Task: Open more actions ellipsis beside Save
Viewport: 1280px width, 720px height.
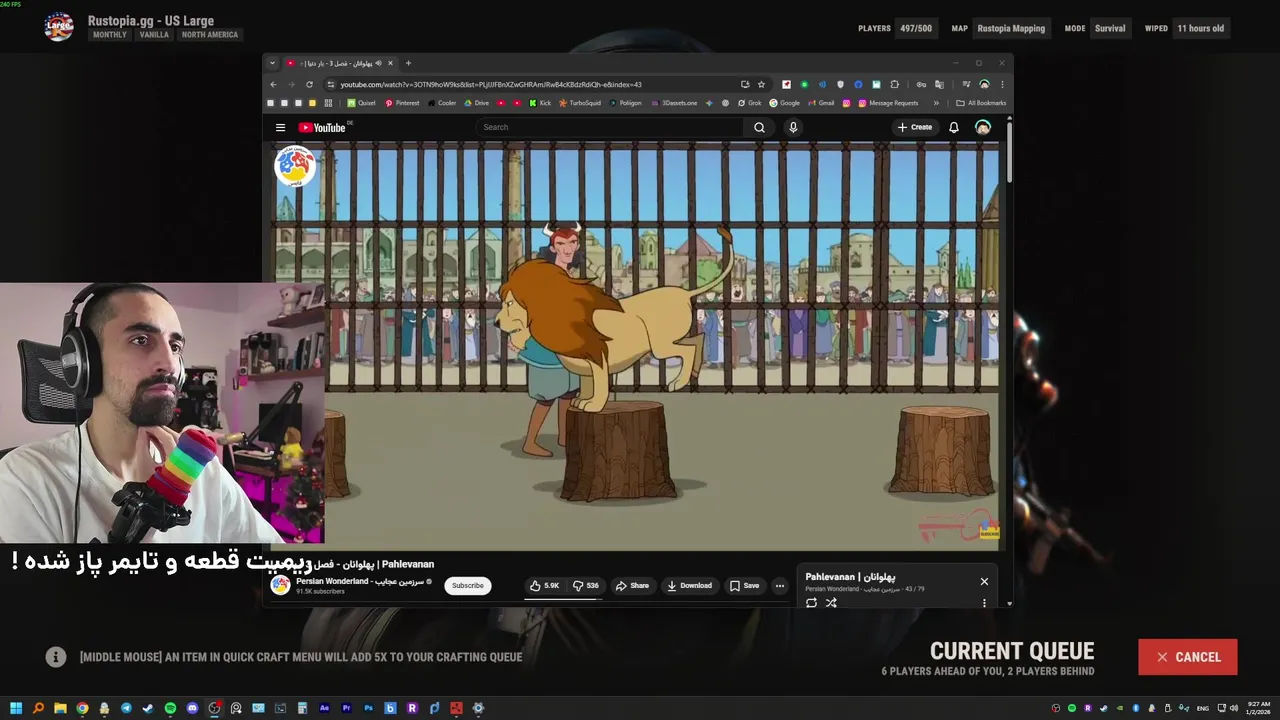Action: 780,586
